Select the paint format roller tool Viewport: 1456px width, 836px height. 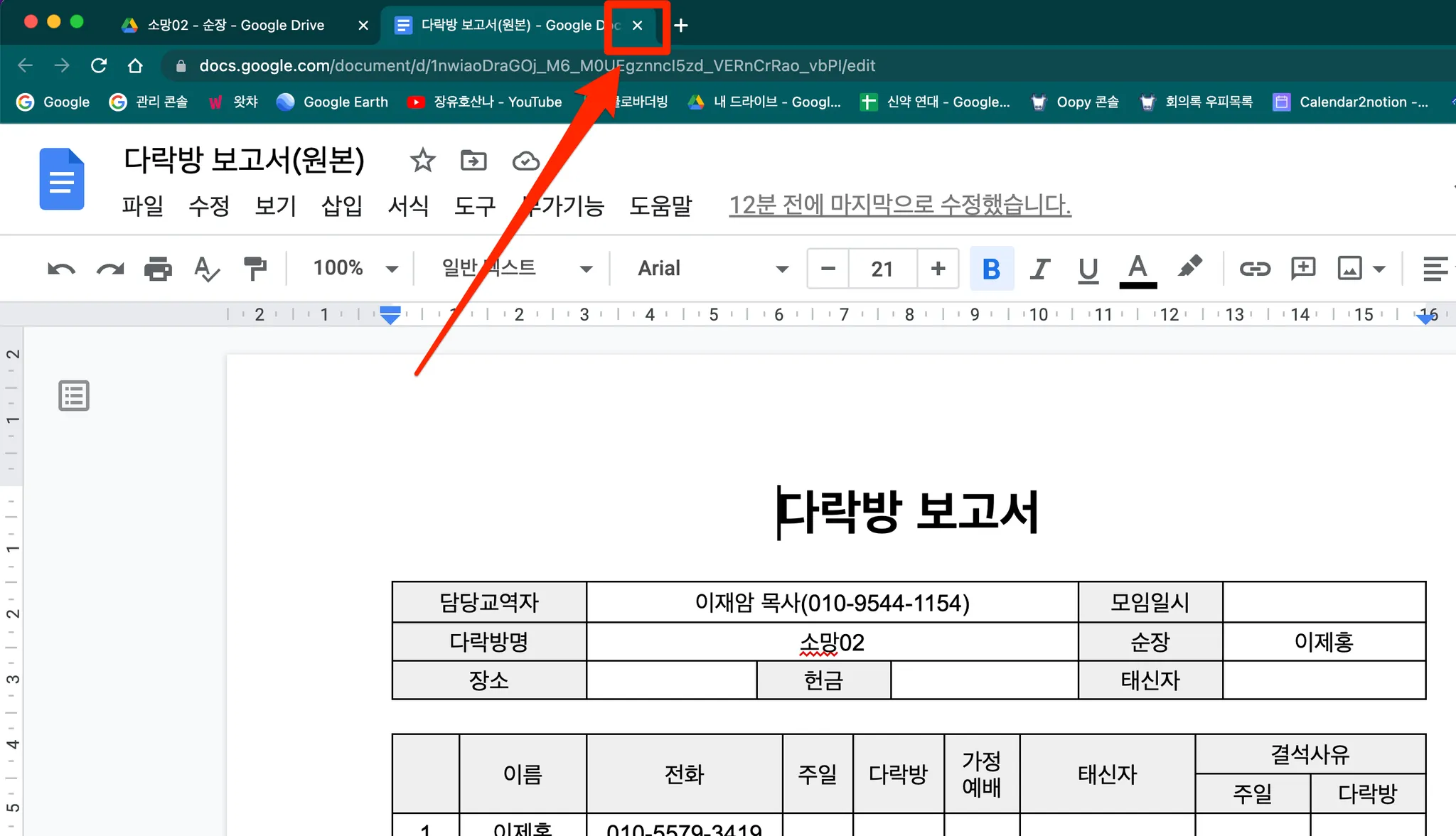(255, 269)
